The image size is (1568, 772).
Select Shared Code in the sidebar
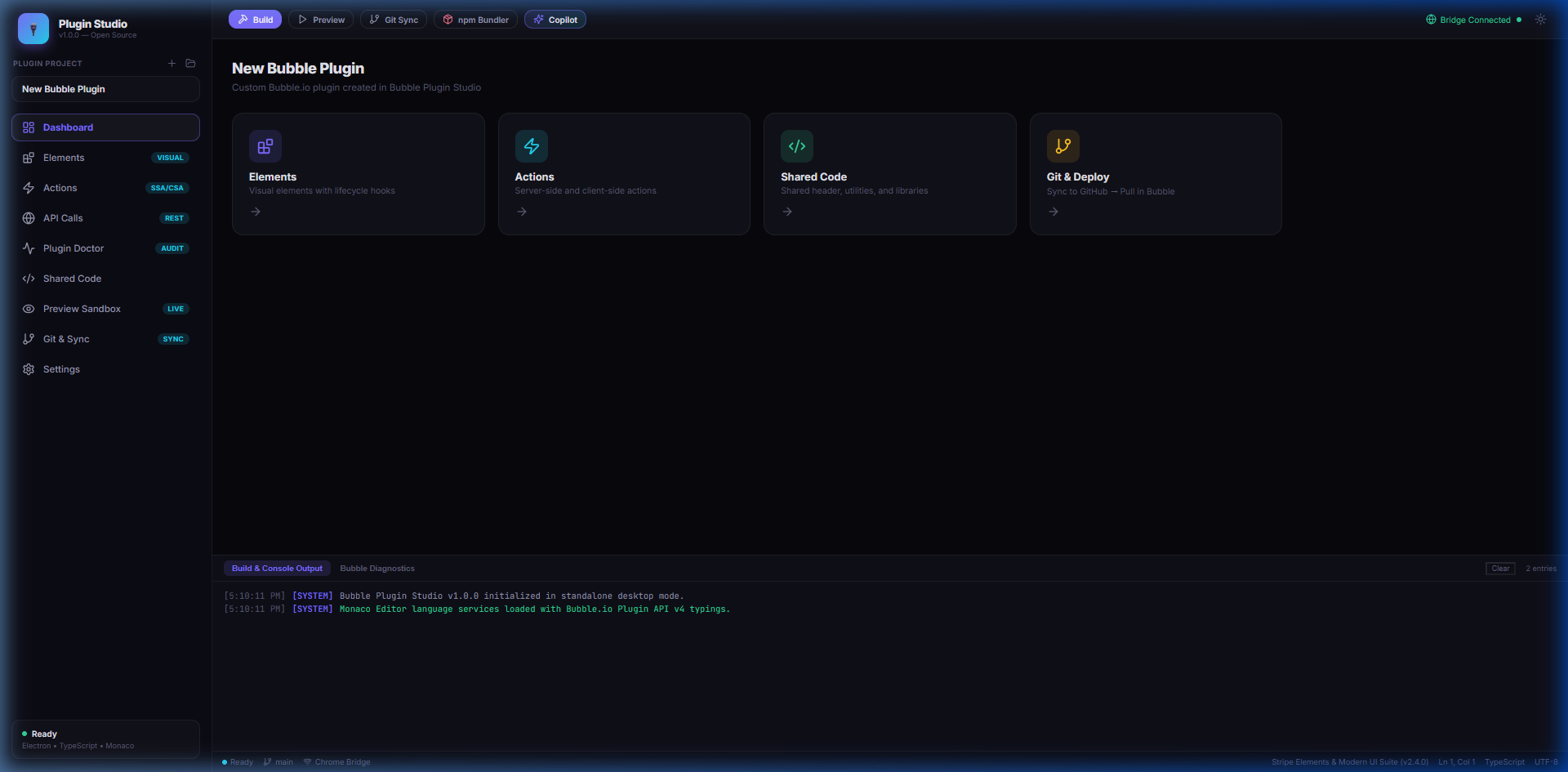click(105, 279)
